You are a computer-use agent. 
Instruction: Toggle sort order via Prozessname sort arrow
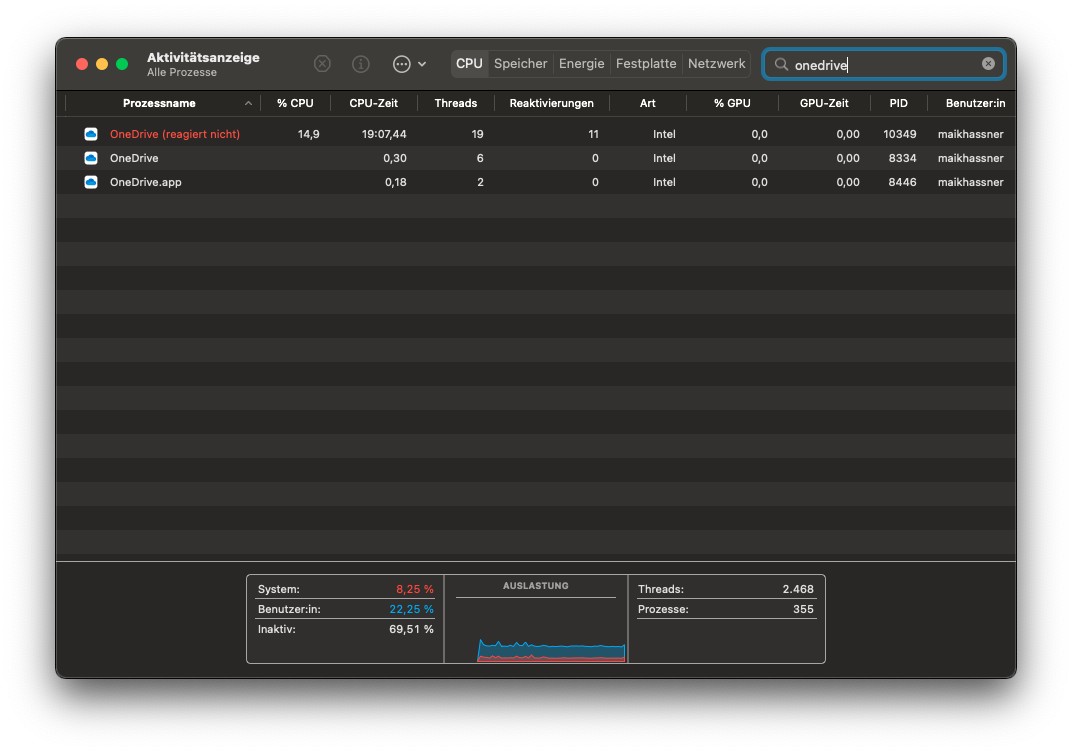click(x=248, y=104)
